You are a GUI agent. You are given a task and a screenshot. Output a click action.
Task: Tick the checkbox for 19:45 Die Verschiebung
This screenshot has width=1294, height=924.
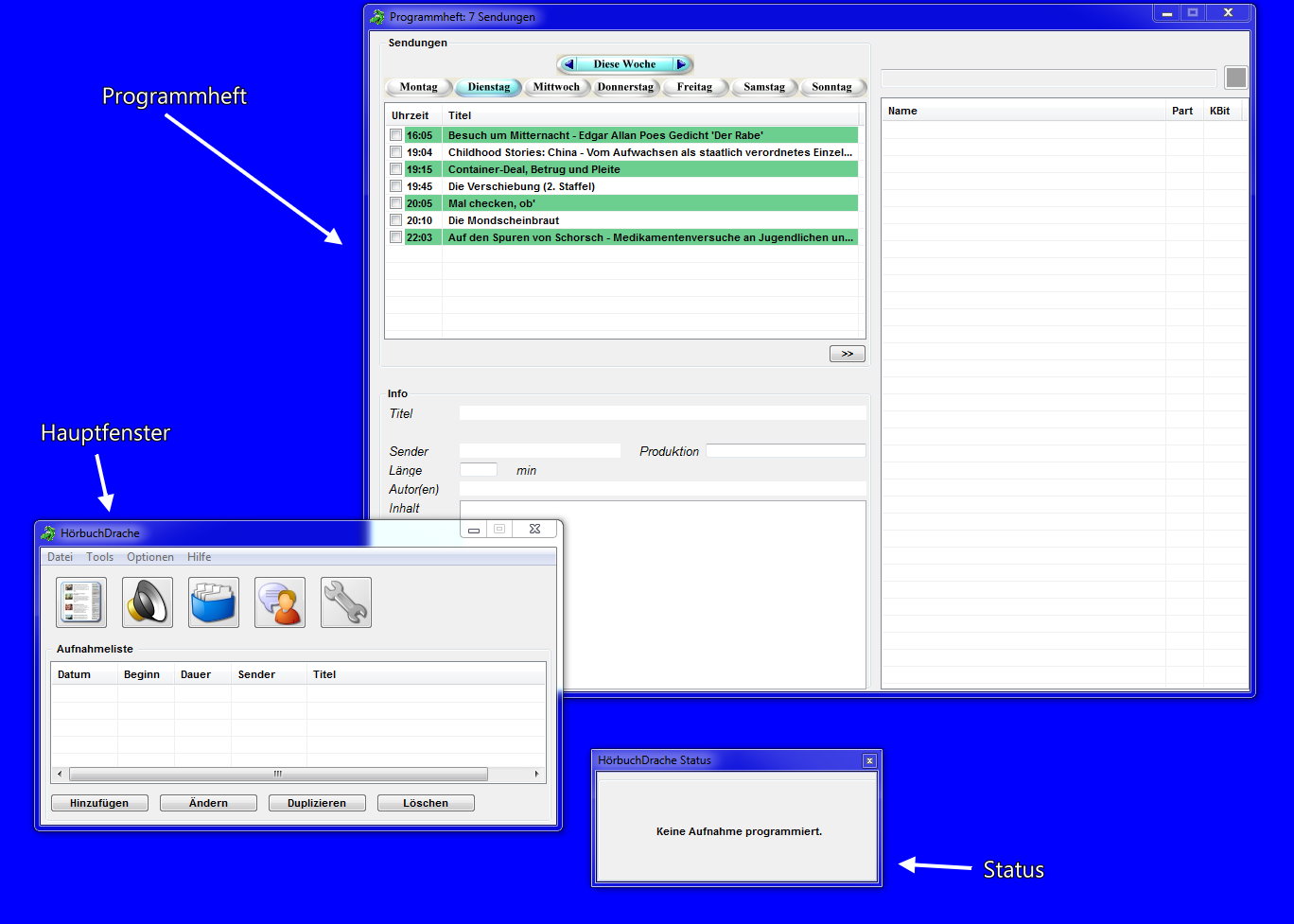[395, 186]
